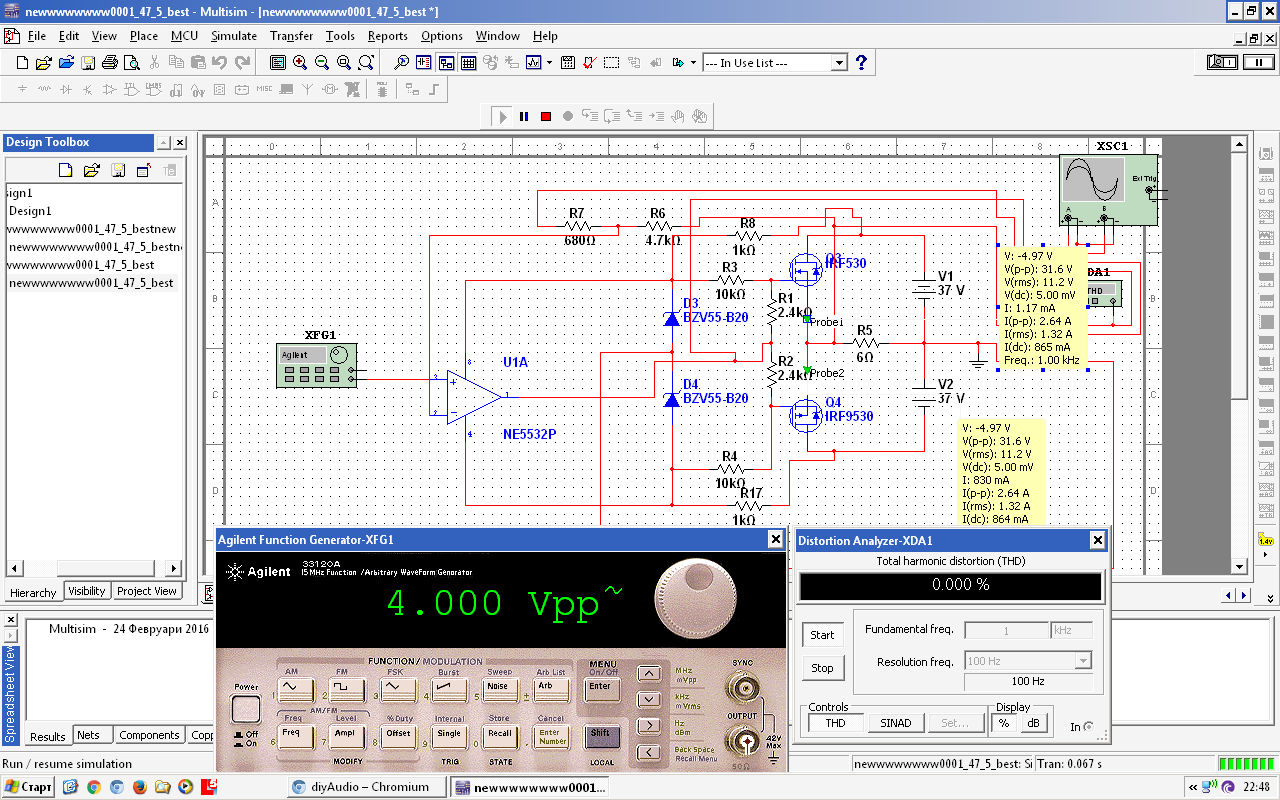Create a new design file
The width and height of the screenshot is (1280, 800).
coord(23,62)
